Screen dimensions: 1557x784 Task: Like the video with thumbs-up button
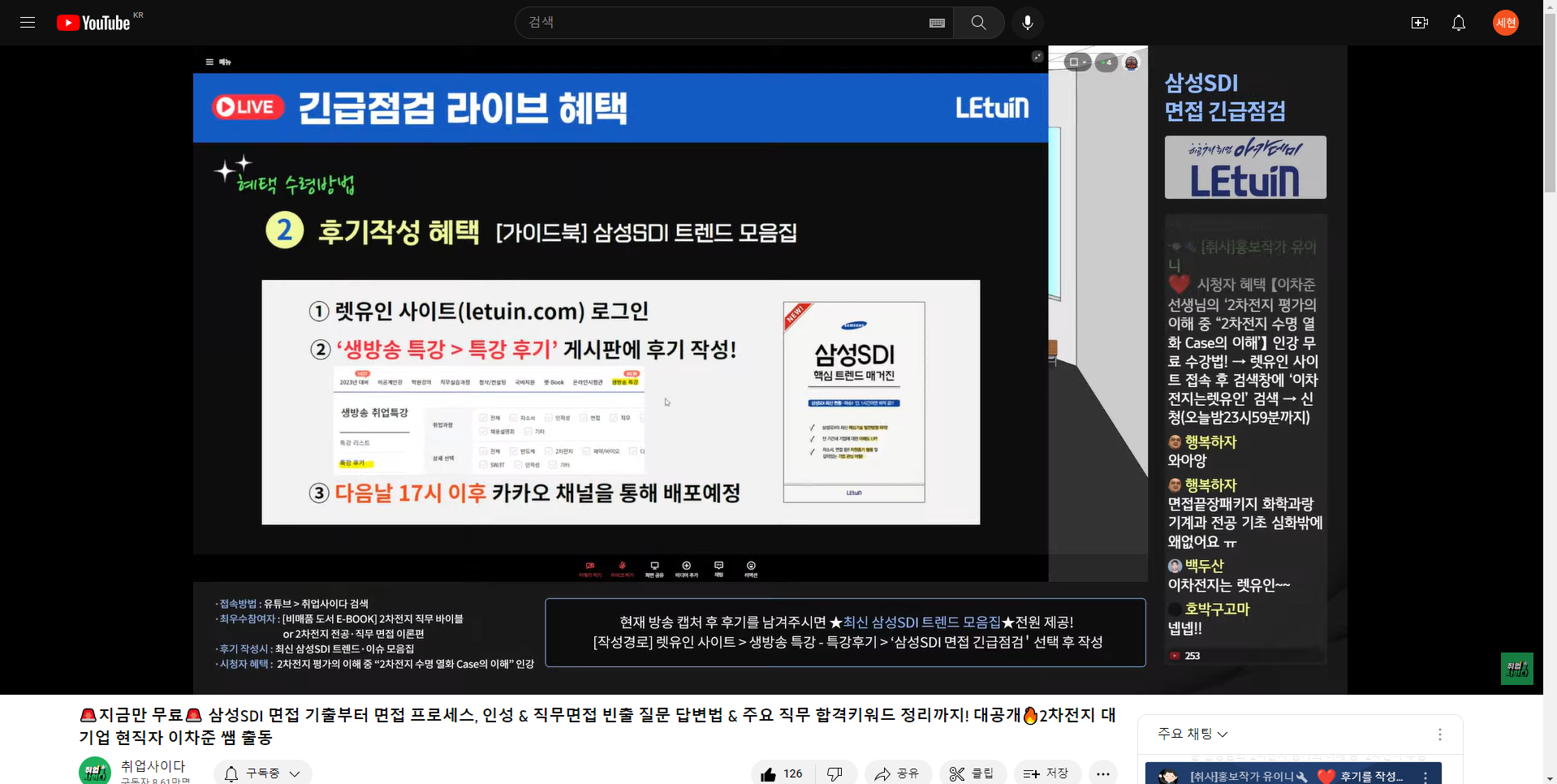click(x=782, y=773)
